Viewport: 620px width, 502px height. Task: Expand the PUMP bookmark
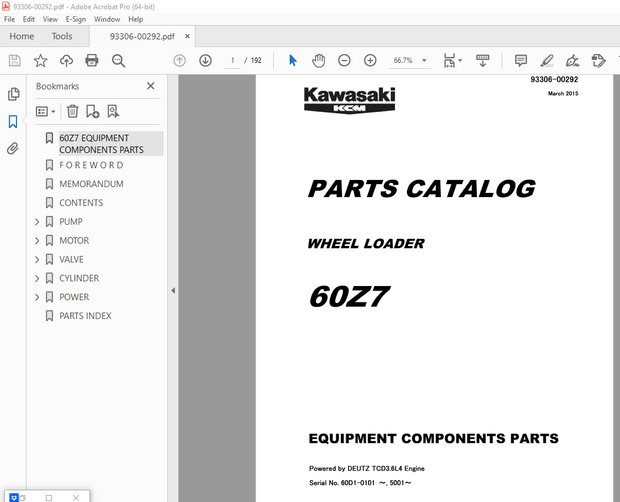point(37,222)
